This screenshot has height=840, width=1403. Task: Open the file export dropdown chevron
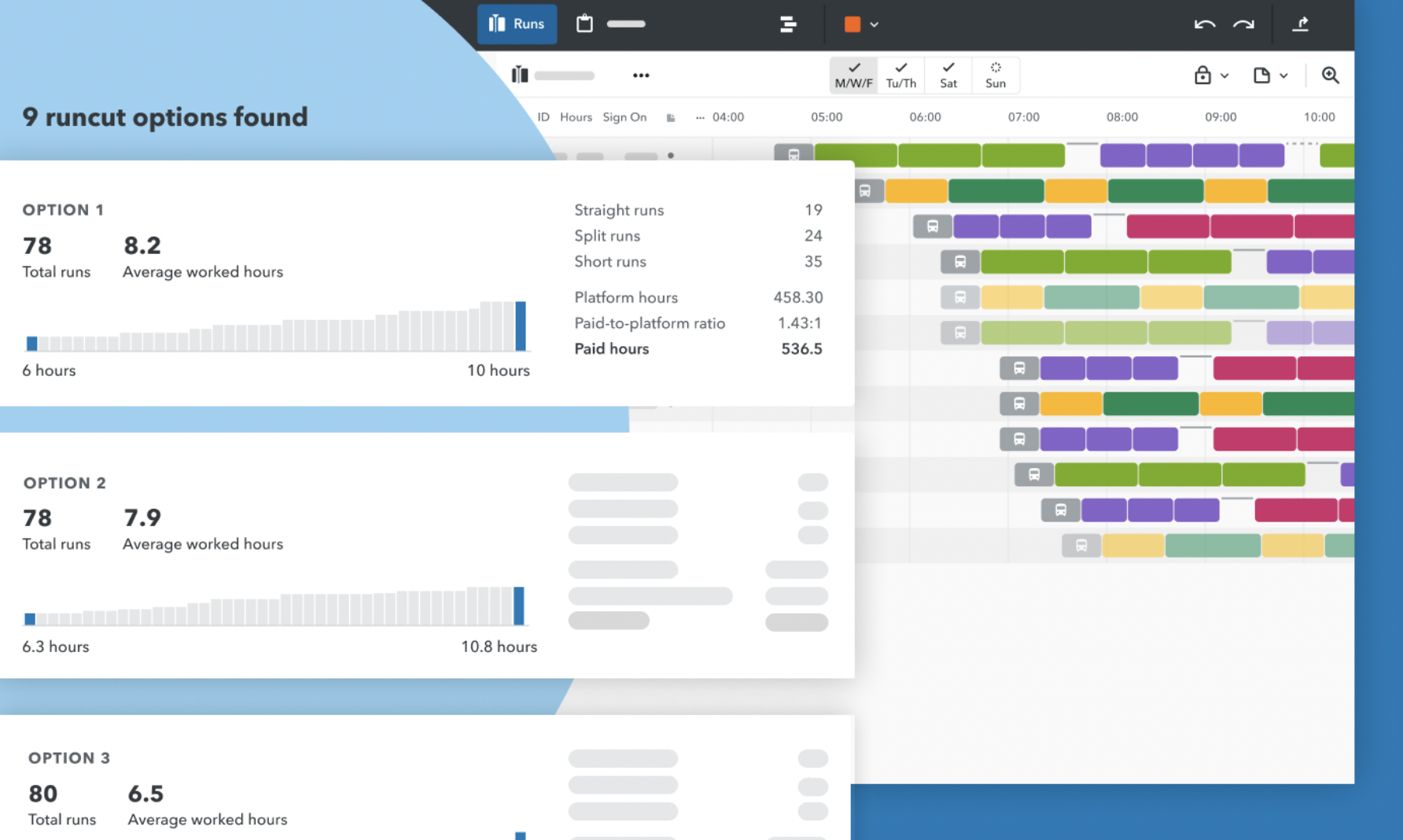coord(1283,75)
